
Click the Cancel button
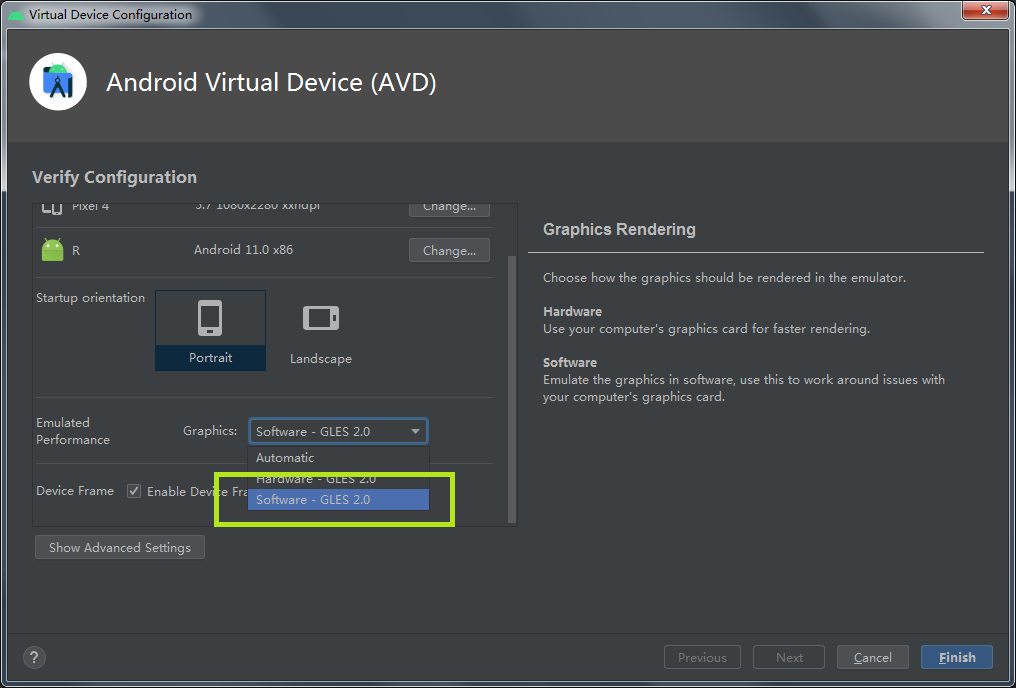(873, 657)
